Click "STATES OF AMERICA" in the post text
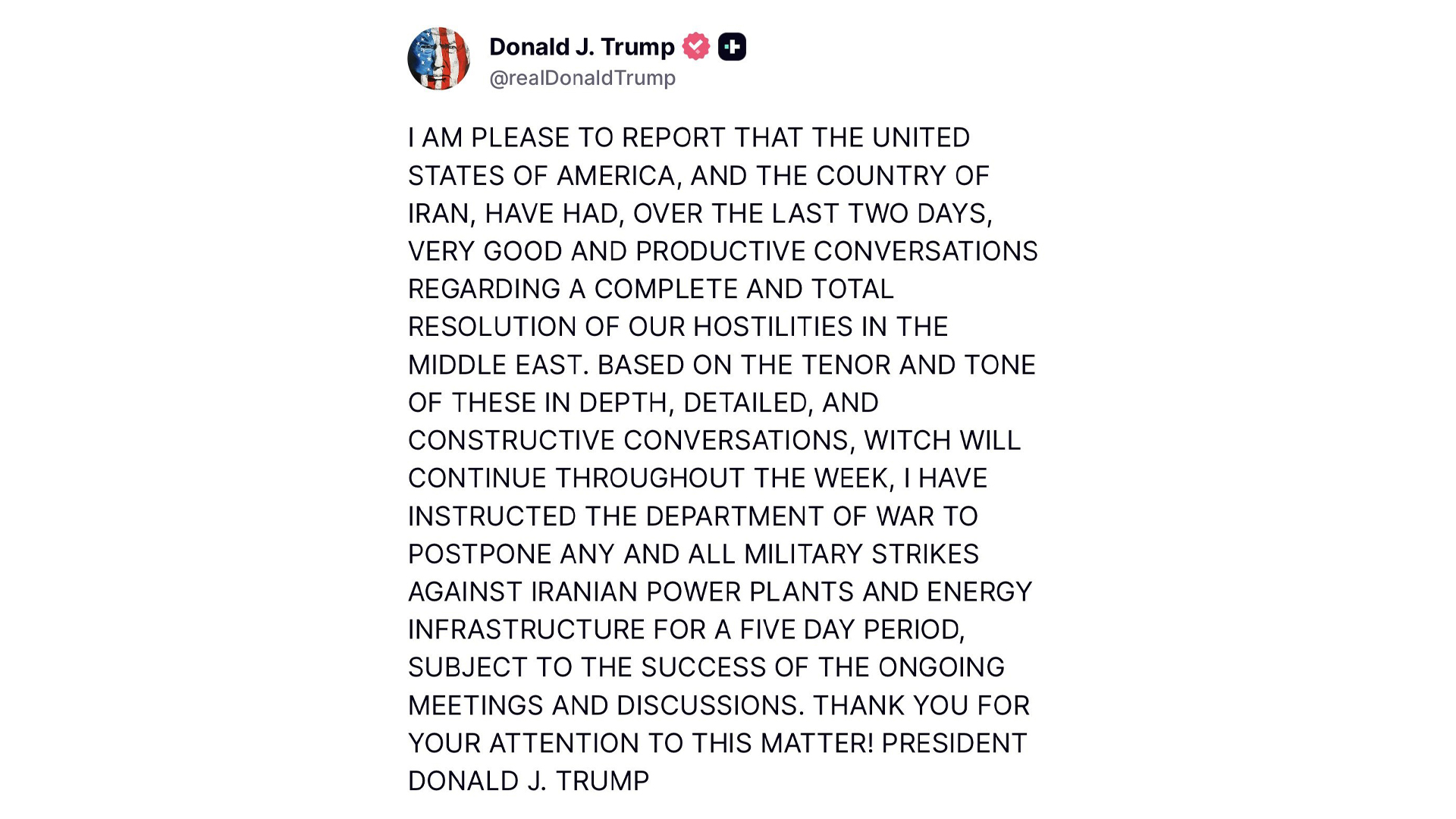Viewport: 1456px width, 819px height. 541,176
